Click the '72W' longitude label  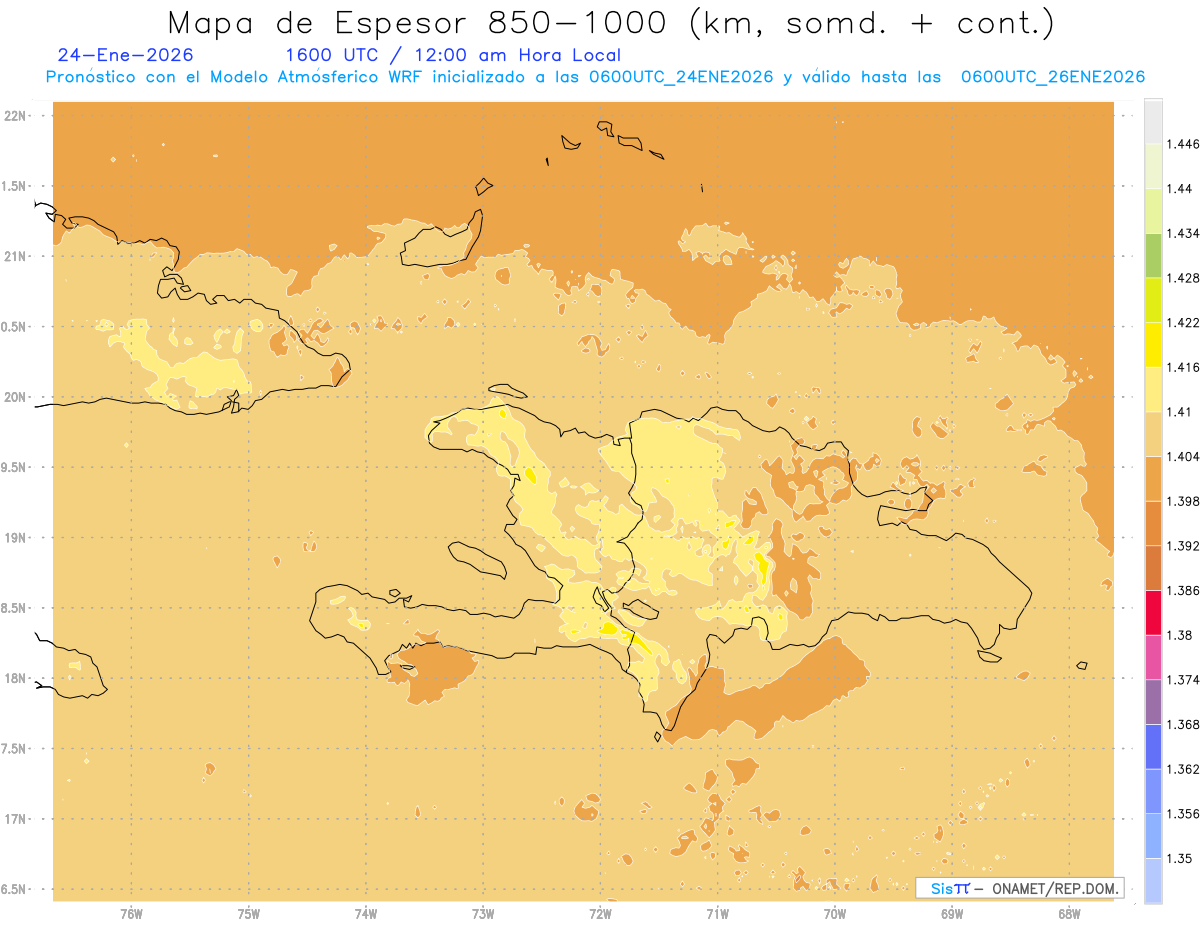(x=600, y=914)
